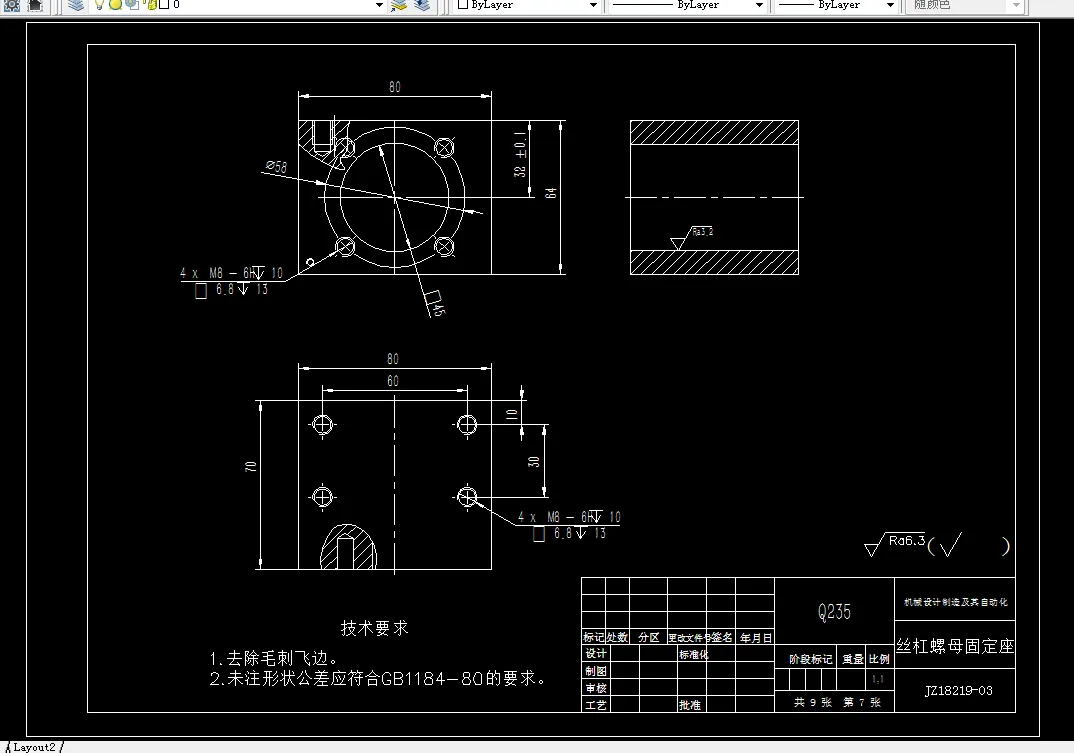The image size is (1074, 753).
Task: Select the upper-left 4 x M8 - 6H callout
Action: coord(232,282)
